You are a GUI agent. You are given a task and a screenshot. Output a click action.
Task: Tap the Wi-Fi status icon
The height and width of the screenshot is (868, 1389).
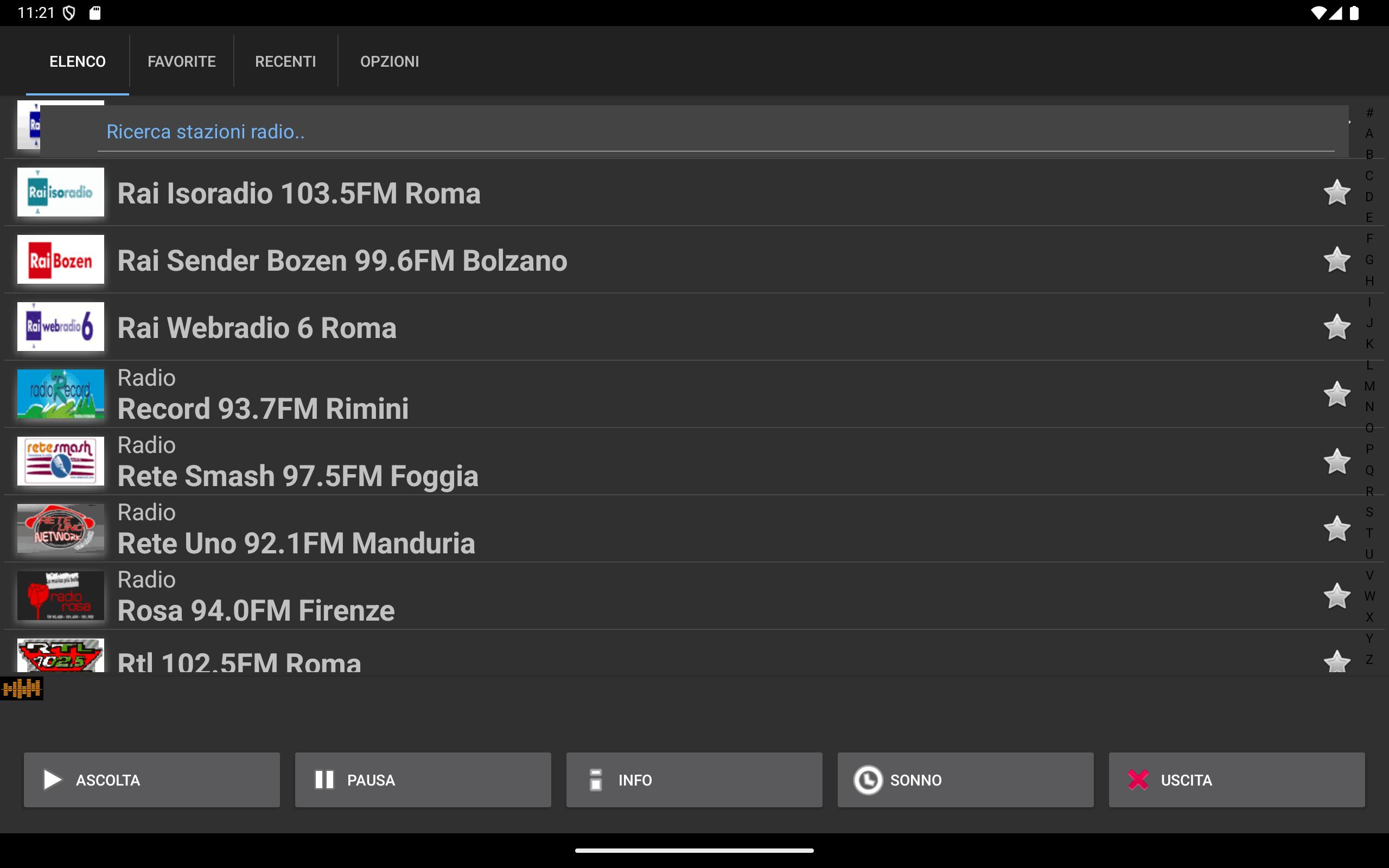[1319, 12]
